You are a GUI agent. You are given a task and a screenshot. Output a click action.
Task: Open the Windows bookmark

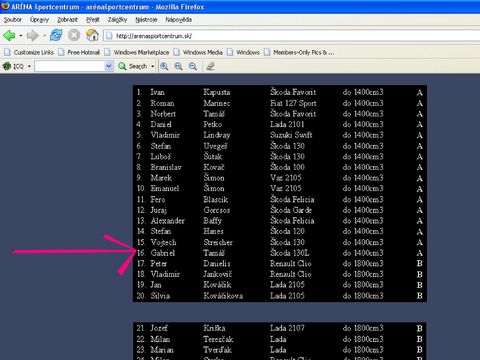(x=243, y=52)
